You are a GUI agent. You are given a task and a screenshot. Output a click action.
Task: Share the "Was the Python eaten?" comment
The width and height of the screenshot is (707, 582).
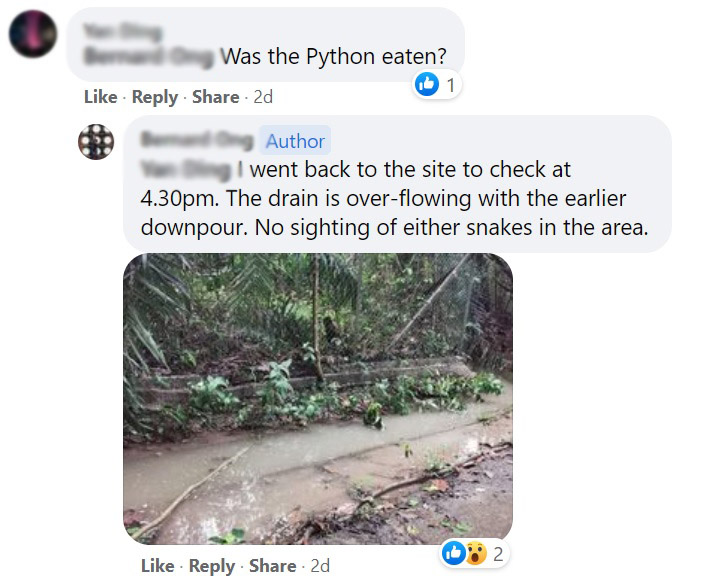(215, 97)
